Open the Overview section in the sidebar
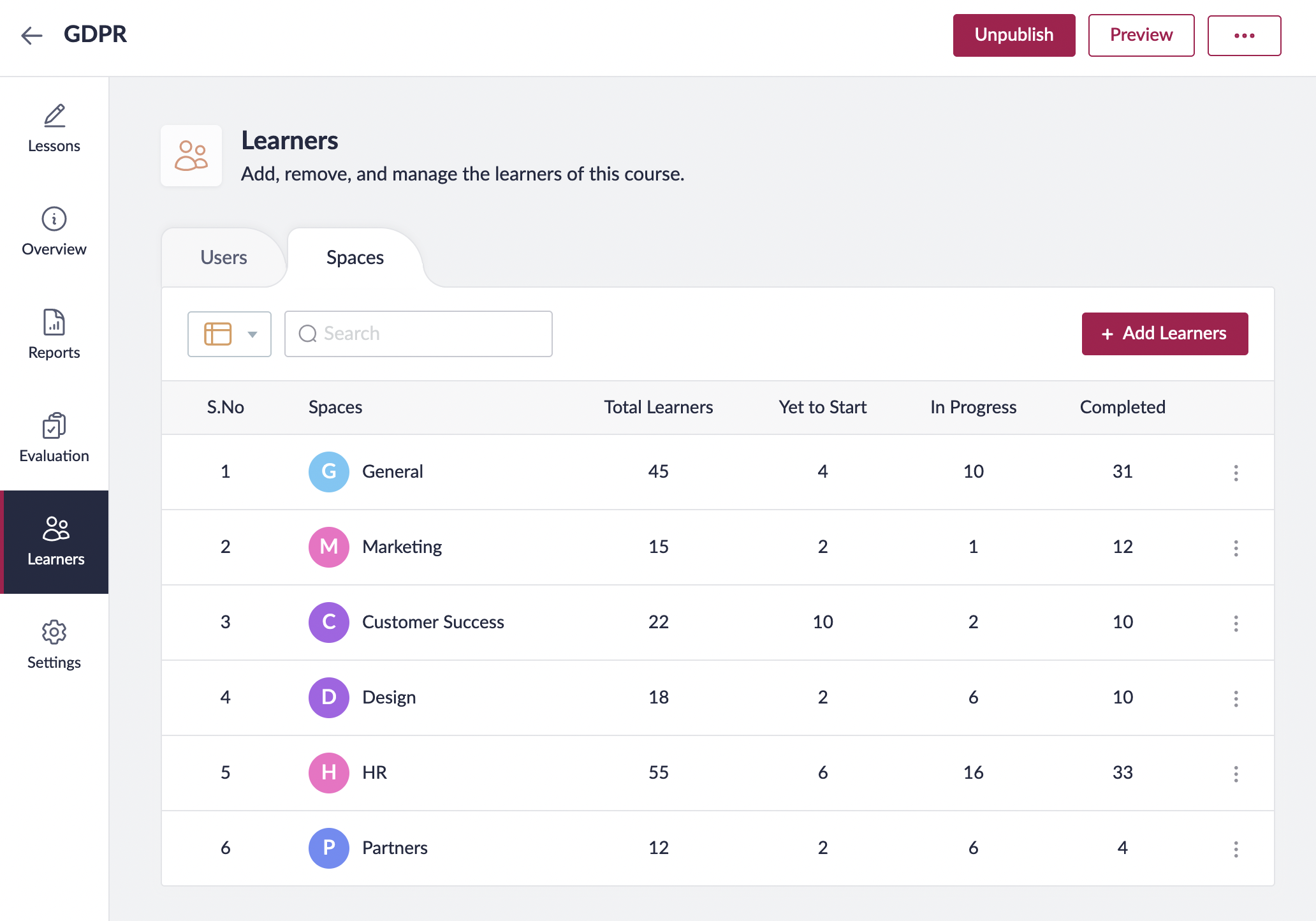This screenshot has width=1316, height=921. tap(54, 232)
